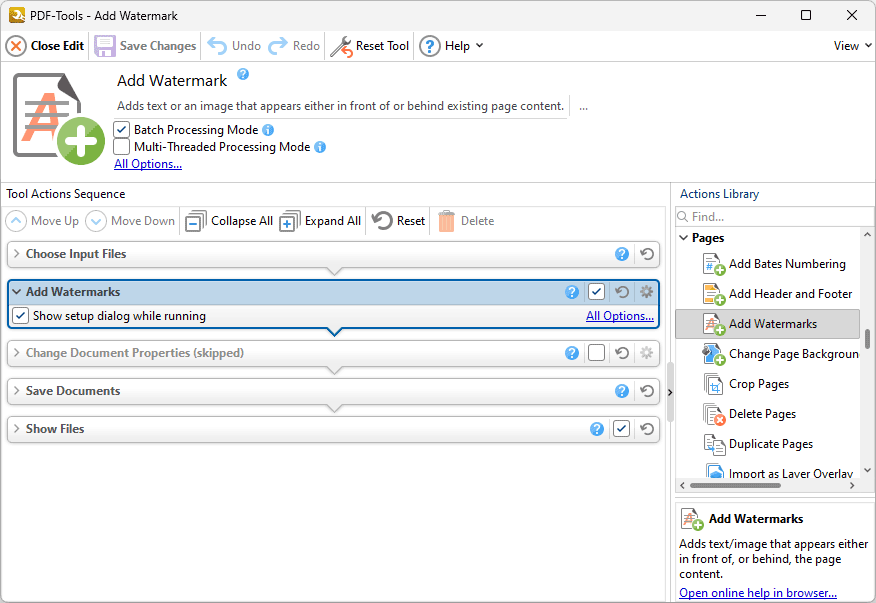The image size is (876, 603).
Task: Click Actions Library vertical scrollbar thumb
Action: click(x=868, y=339)
